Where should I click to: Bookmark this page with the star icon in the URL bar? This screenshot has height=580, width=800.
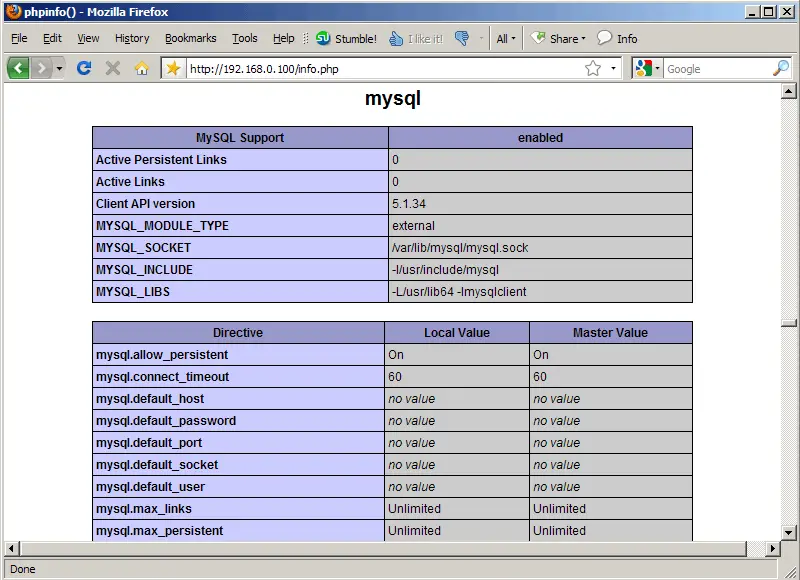[x=593, y=68]
